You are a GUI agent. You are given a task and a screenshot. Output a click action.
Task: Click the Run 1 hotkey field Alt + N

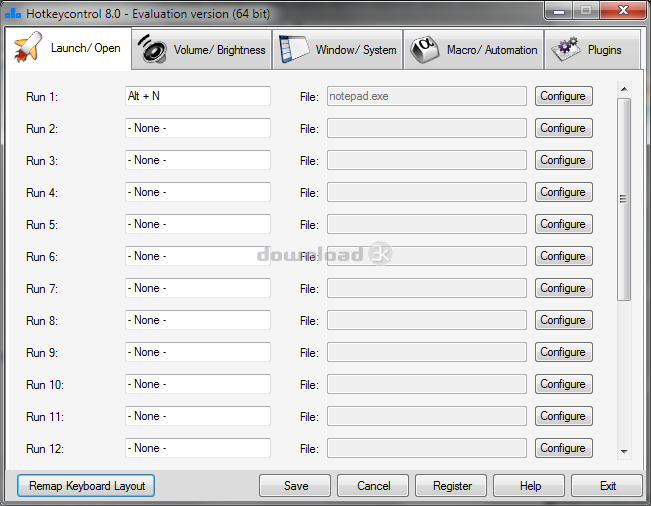point(198,96)
